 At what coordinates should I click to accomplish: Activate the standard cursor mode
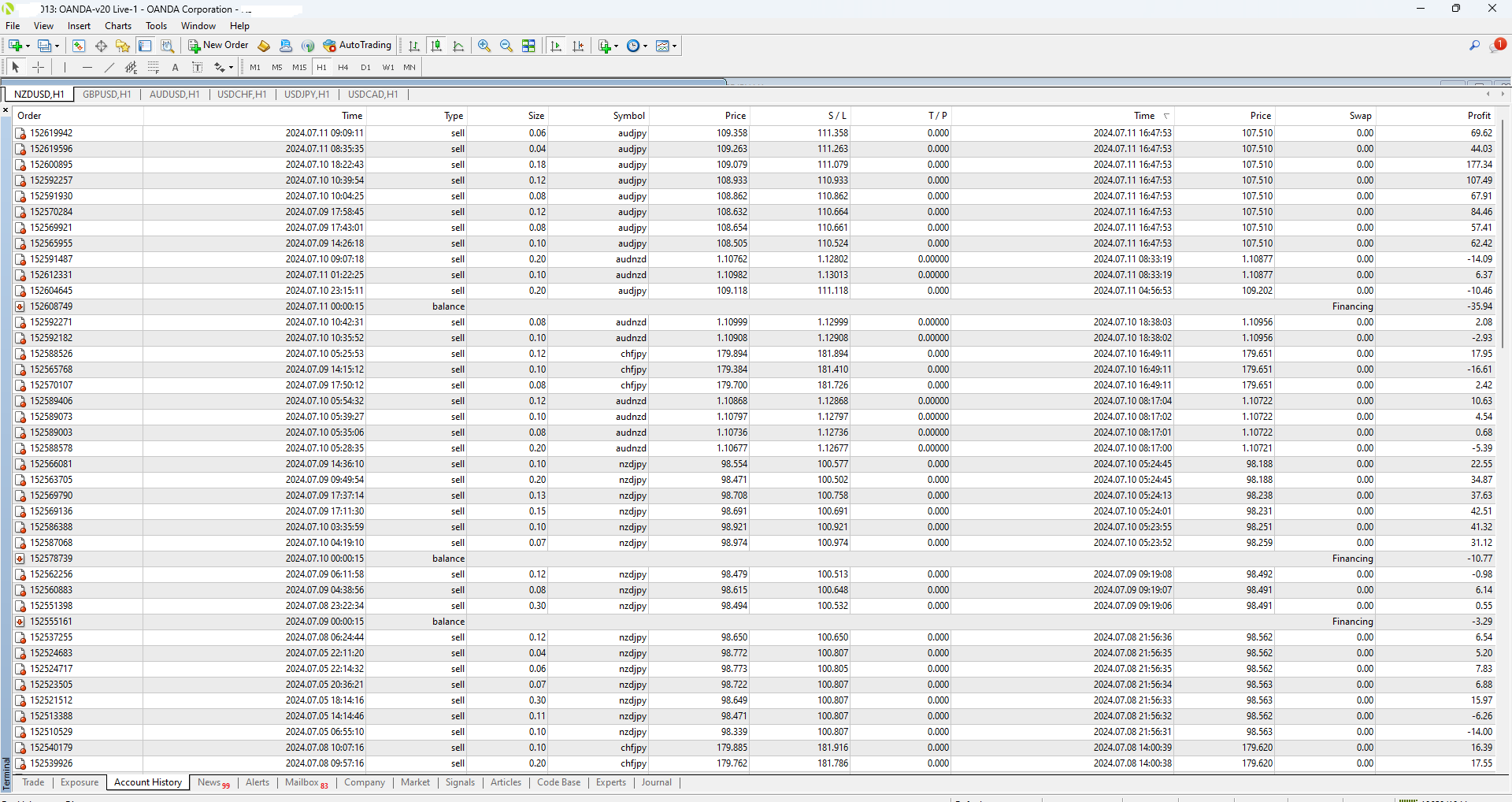(15, 67)
